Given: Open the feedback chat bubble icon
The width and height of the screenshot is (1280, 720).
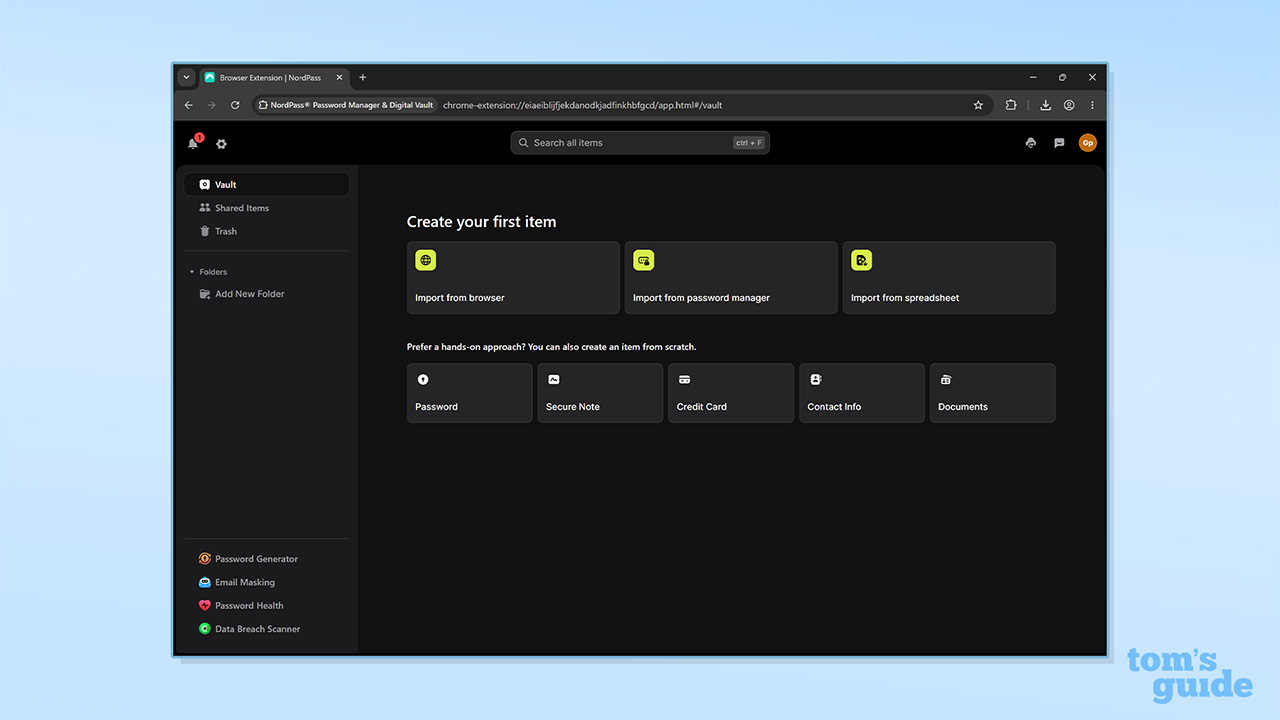Looking at the screenshot, I should (1059, 143).
